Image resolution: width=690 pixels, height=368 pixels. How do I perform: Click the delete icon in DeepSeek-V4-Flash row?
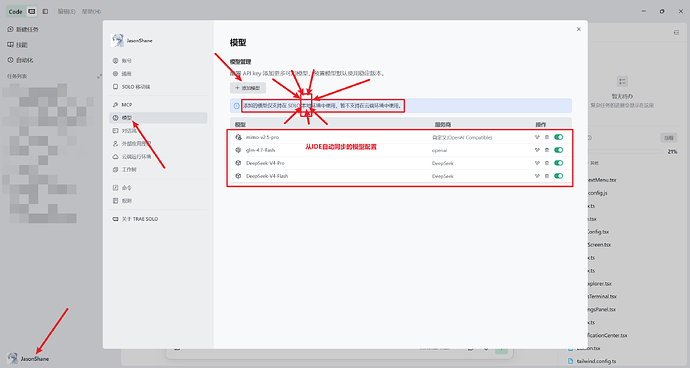coord(547,176)
